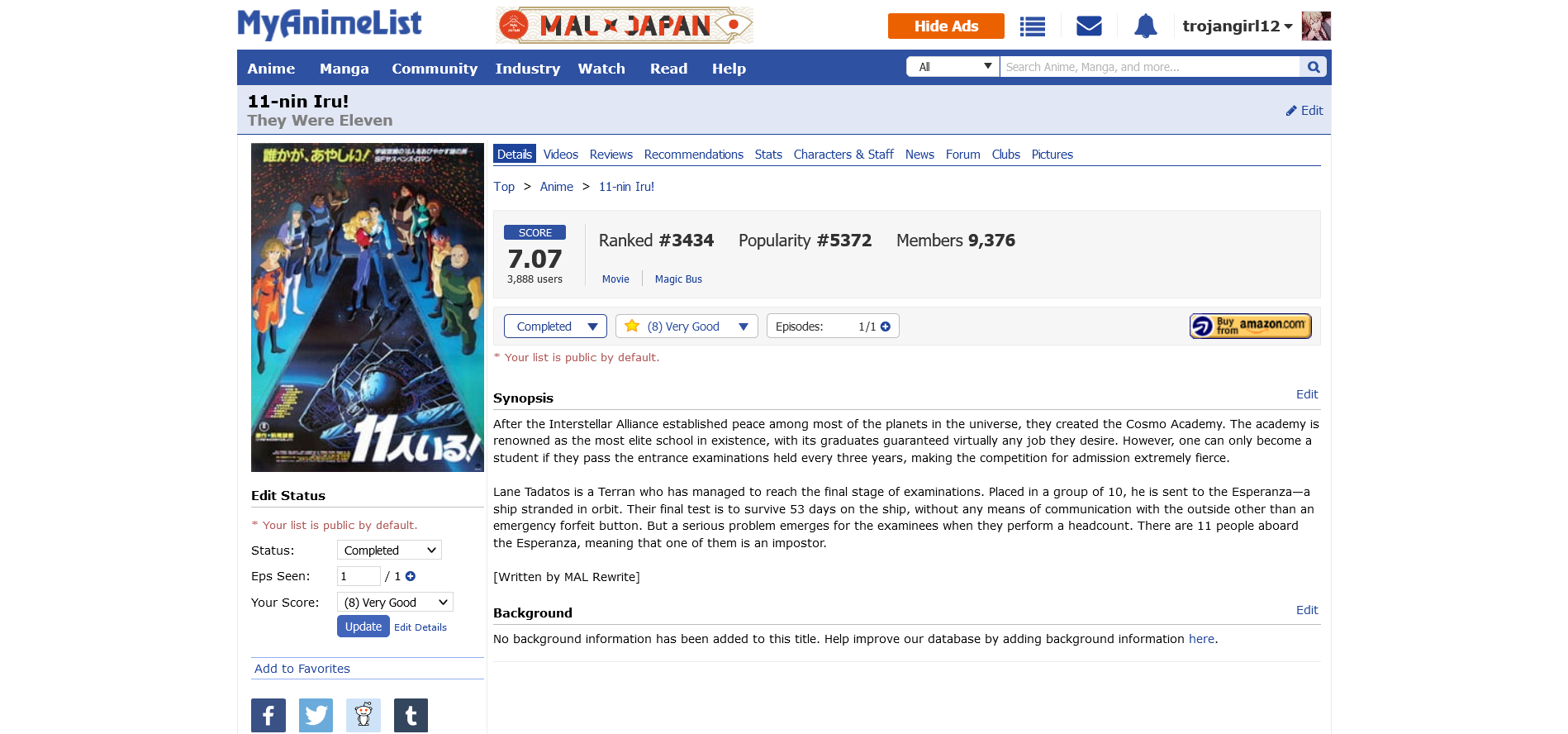Open the Movie type link
The image size is (1568, 734).
coord(615,279)
